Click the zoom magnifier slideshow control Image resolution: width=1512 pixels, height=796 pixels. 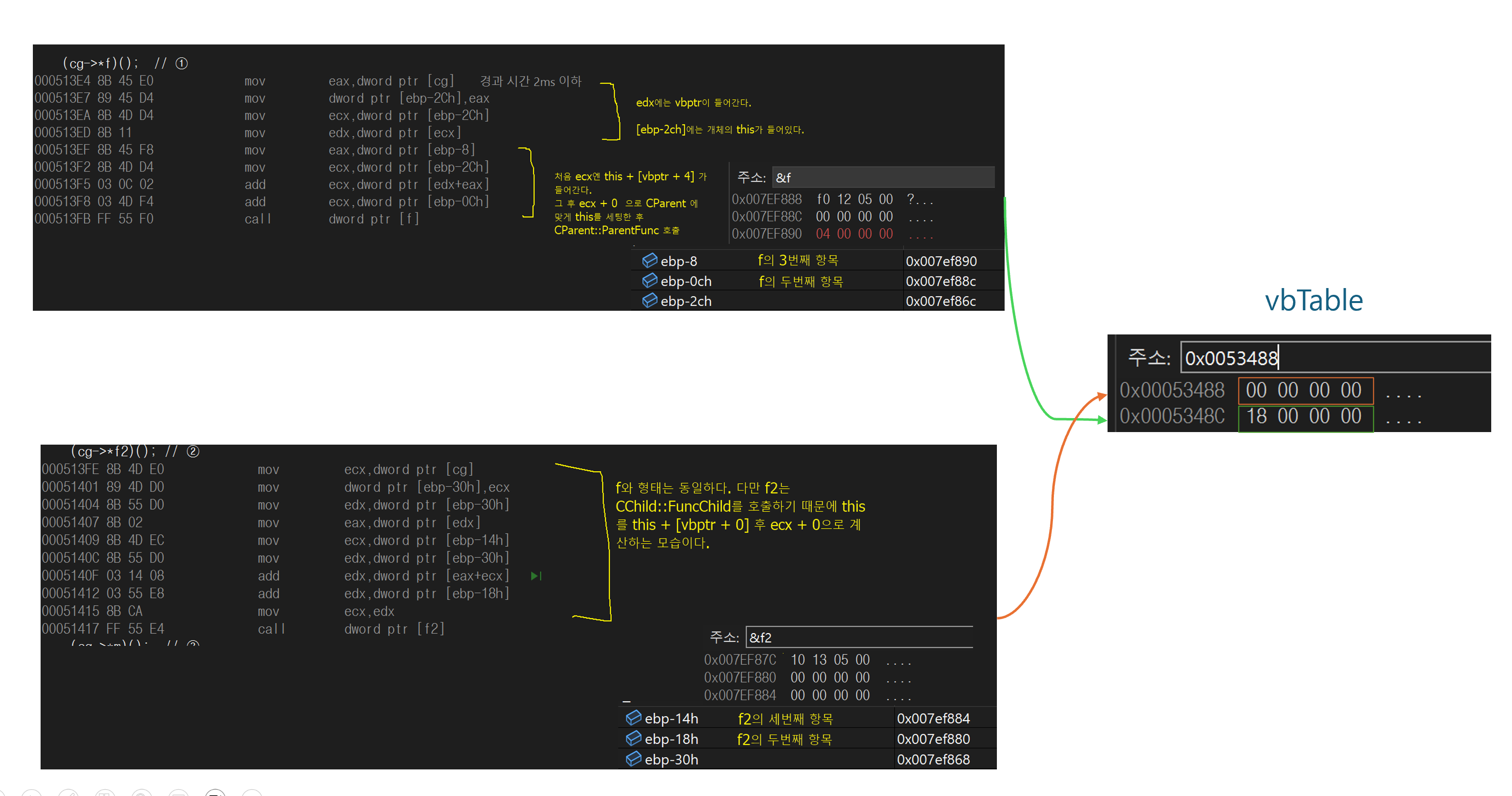142,793
